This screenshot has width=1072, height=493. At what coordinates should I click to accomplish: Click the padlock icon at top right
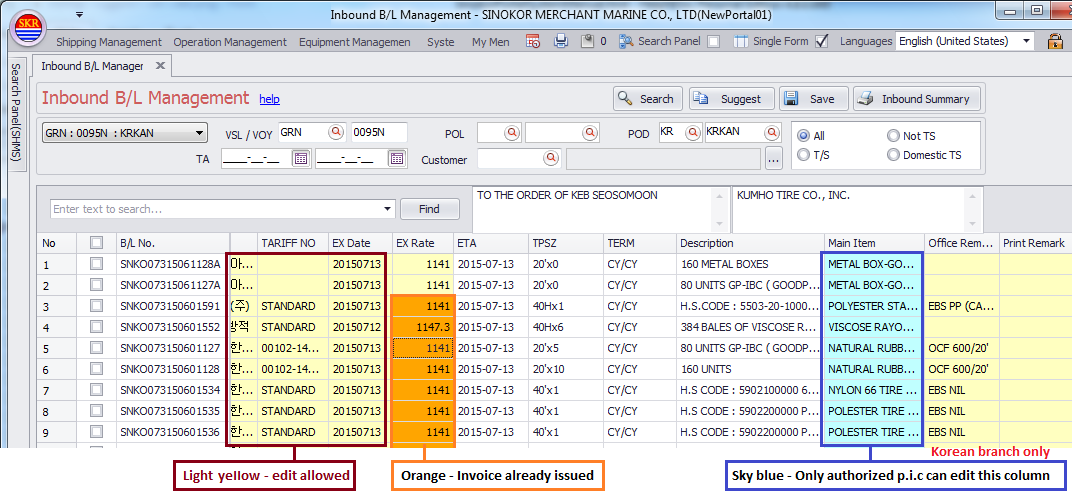(1054, 41)
